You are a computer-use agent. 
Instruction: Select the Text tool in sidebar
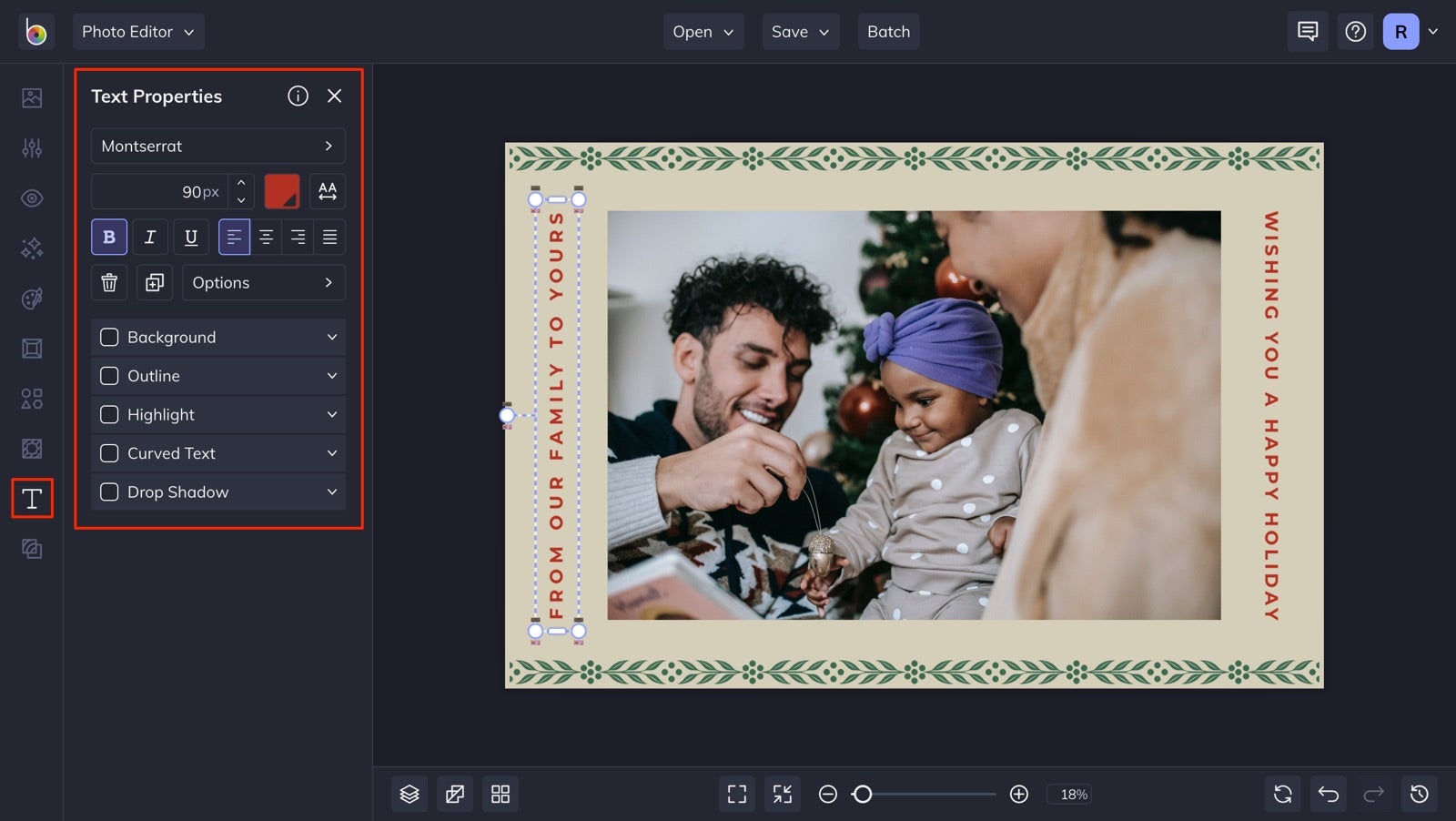32,498
